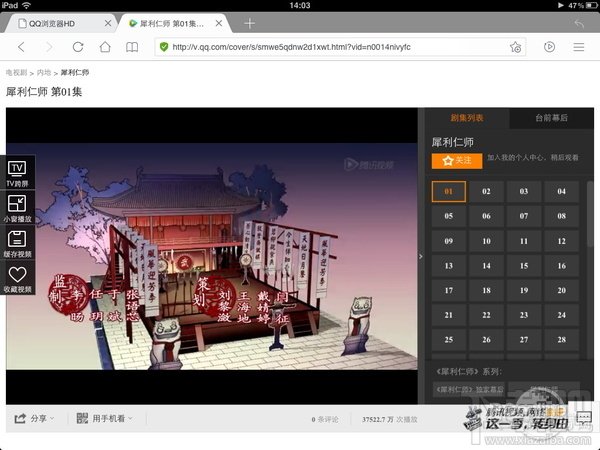Image resolution: width=600 pixels, height=450 pixels.
Task: Select episode 25
Action: click(x=449, y=340)
